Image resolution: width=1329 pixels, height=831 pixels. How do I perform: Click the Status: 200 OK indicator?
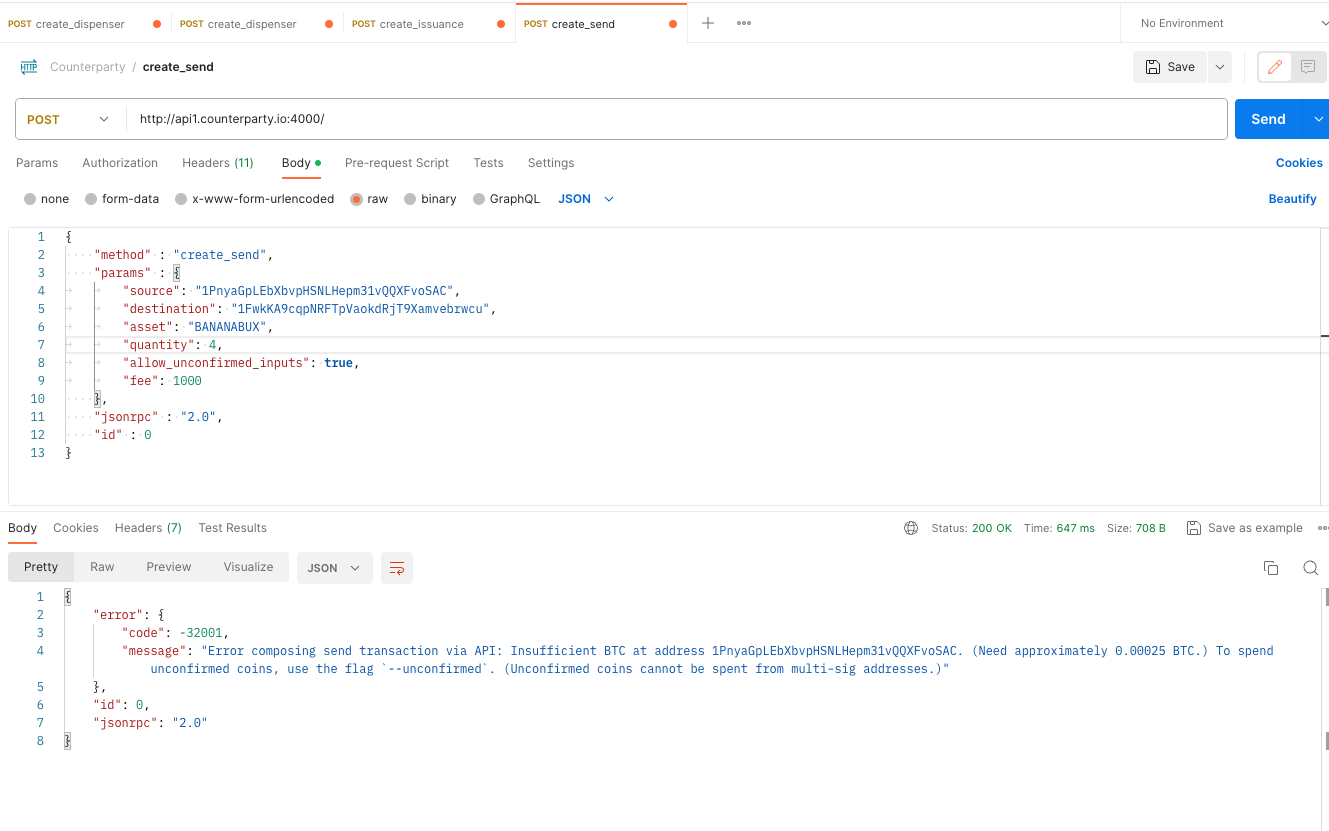[x=972, y=528]
